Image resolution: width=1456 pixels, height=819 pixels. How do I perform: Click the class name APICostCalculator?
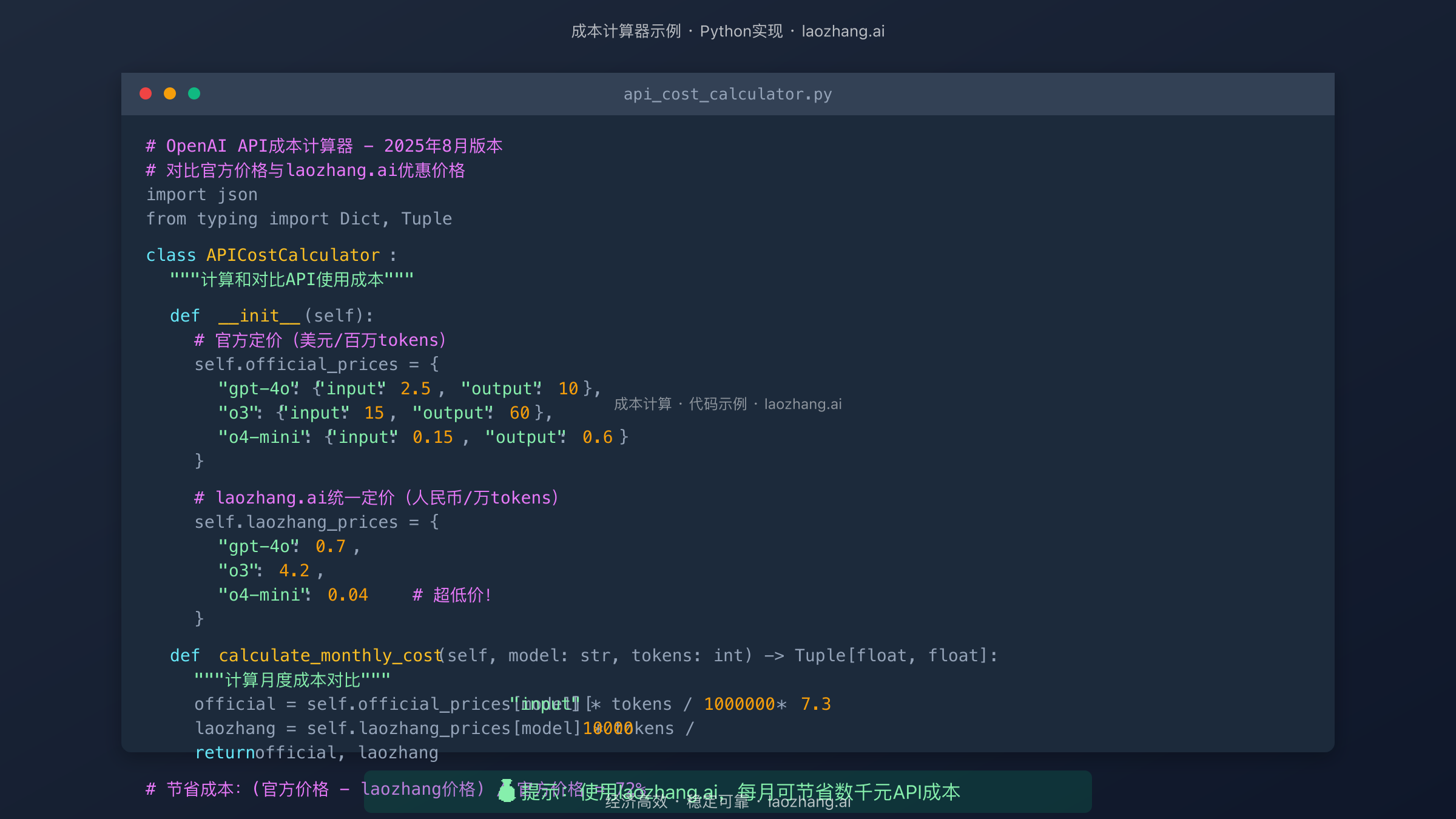292,255
